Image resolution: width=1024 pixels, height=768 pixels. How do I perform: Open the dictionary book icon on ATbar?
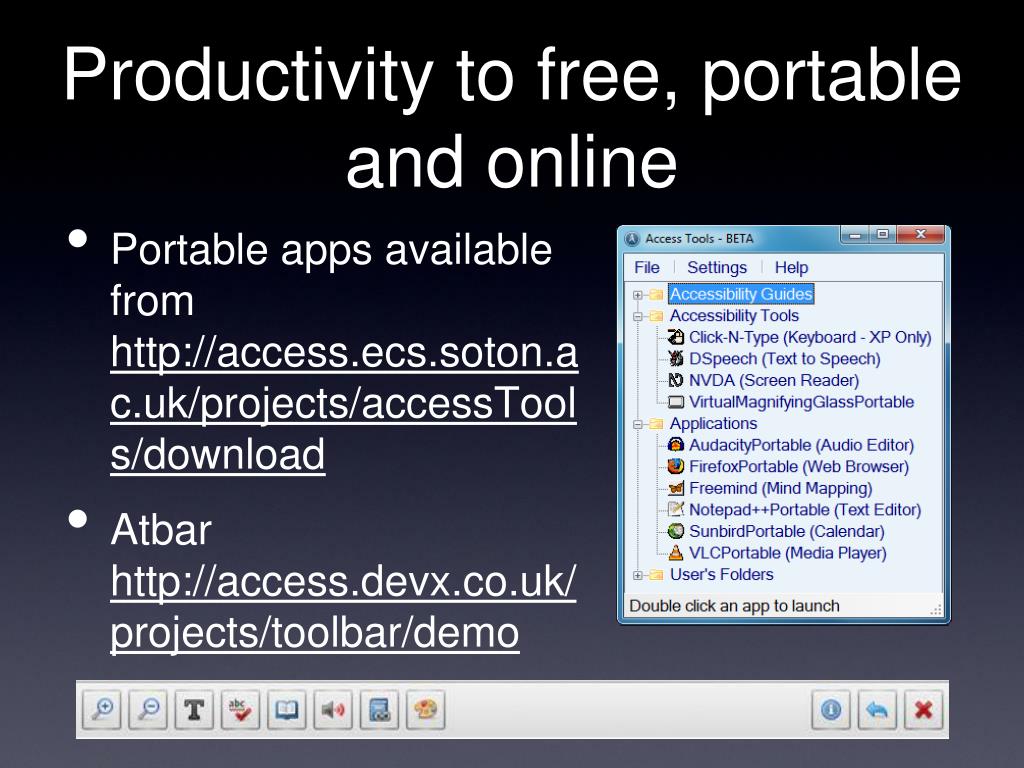click(x=287, y=710)
